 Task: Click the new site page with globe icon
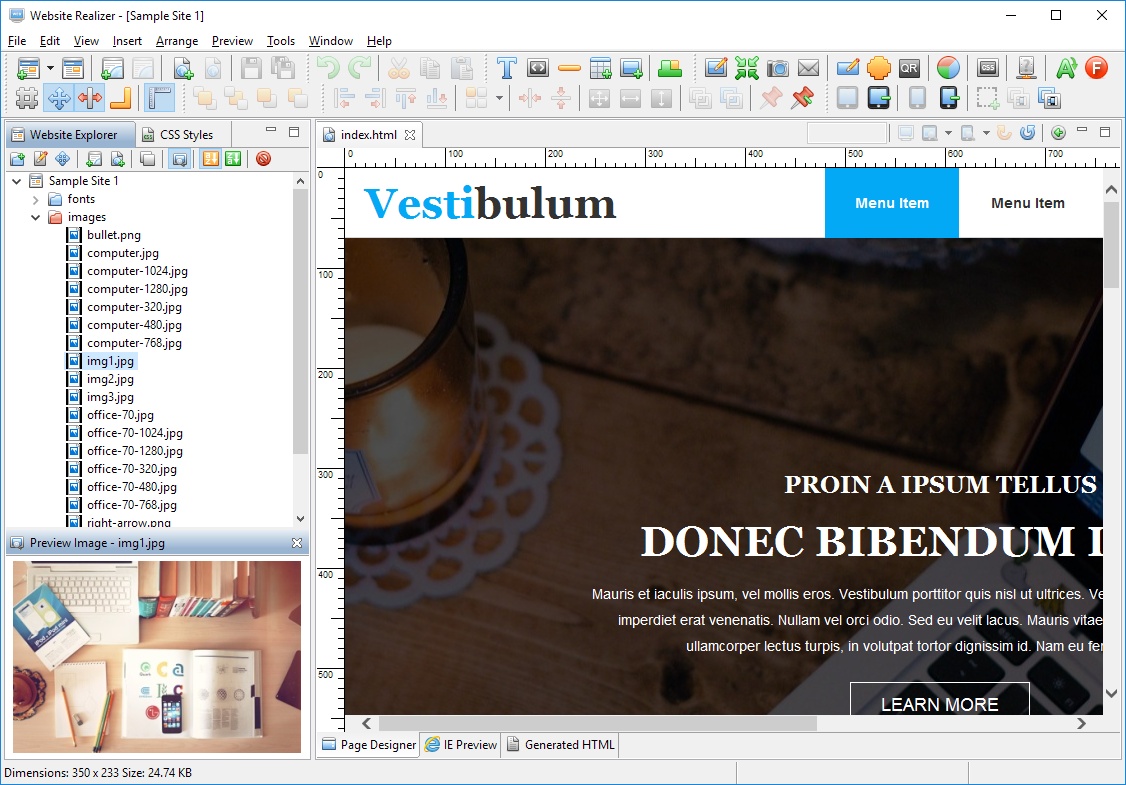(182, 68)
